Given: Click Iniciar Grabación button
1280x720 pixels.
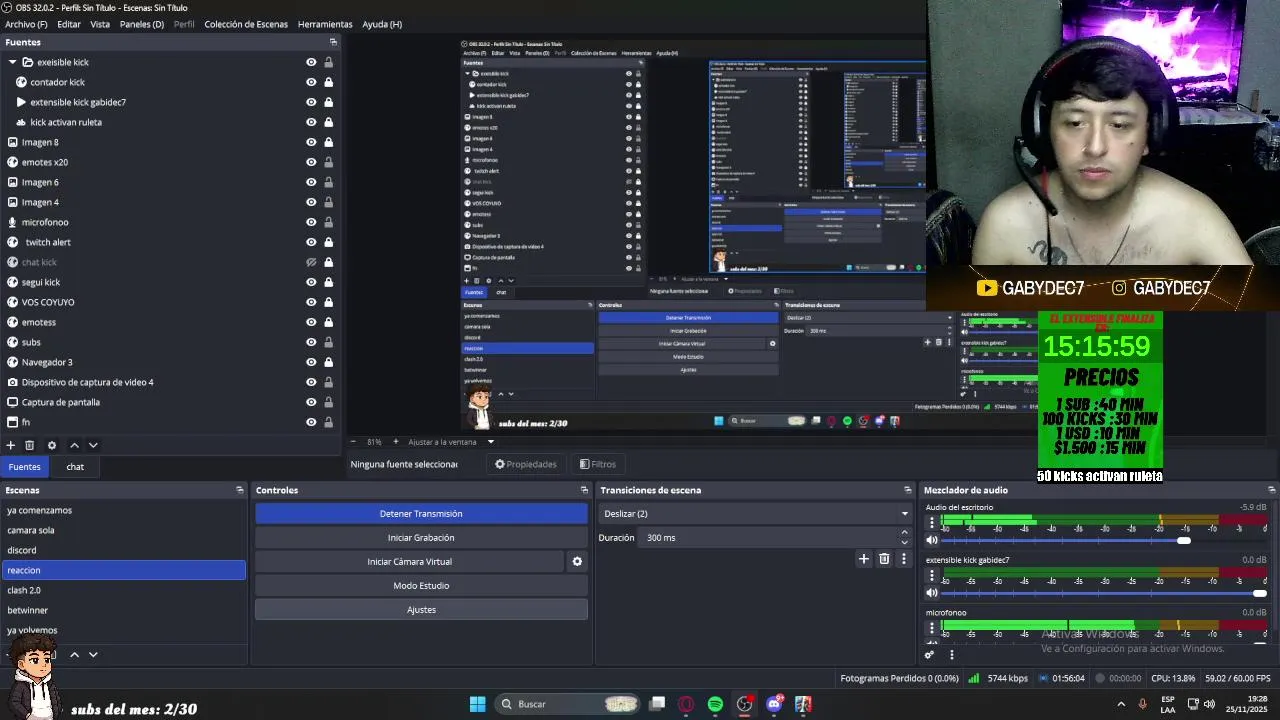Looking at the screenshot, I should coord(421,538).
